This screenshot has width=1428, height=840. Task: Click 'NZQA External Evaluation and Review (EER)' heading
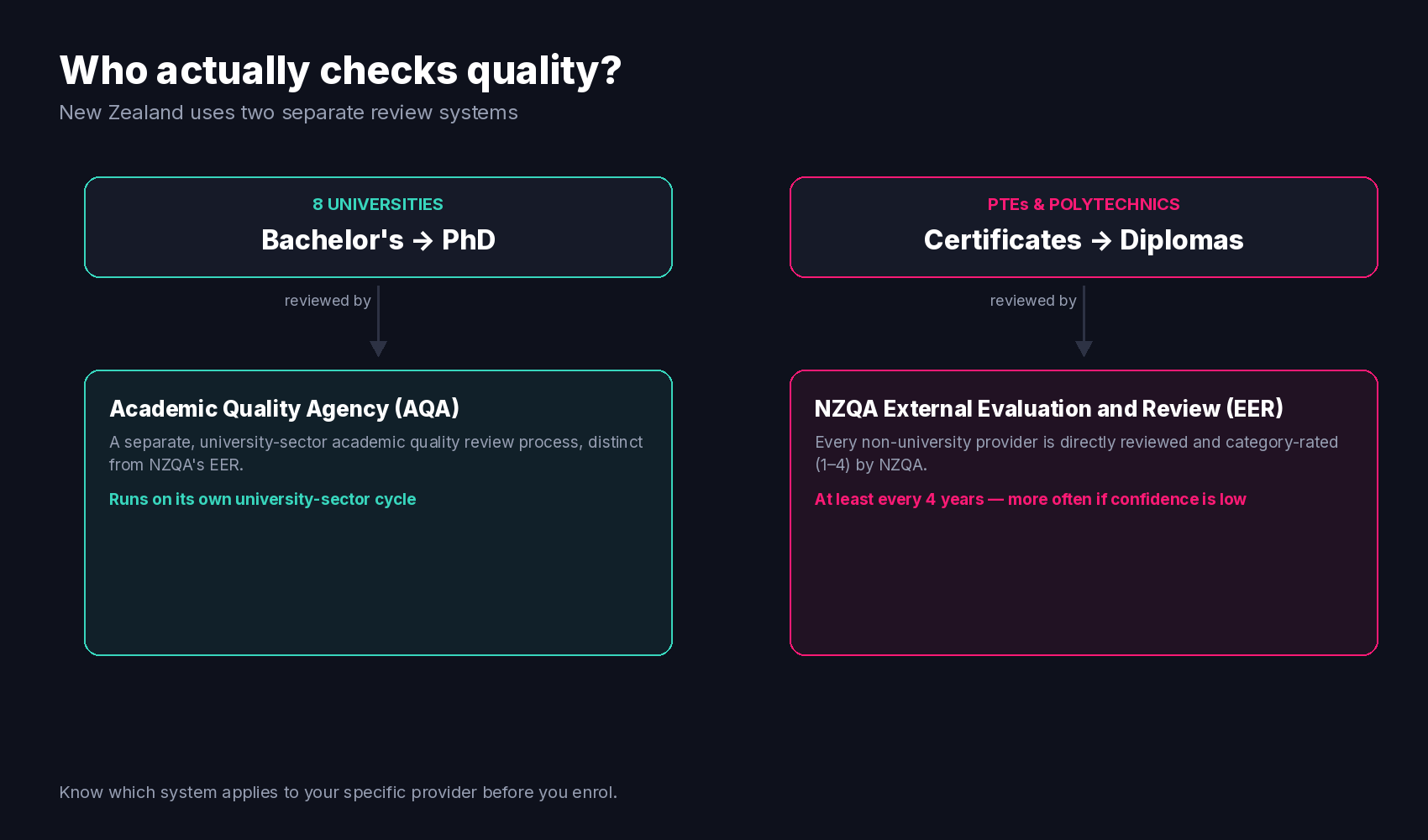coord(1049,409)
